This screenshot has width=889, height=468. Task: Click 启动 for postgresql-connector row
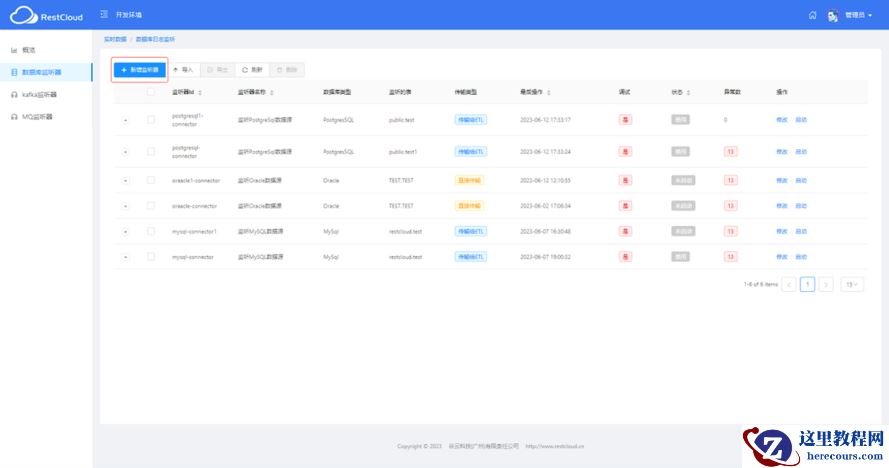801,151
